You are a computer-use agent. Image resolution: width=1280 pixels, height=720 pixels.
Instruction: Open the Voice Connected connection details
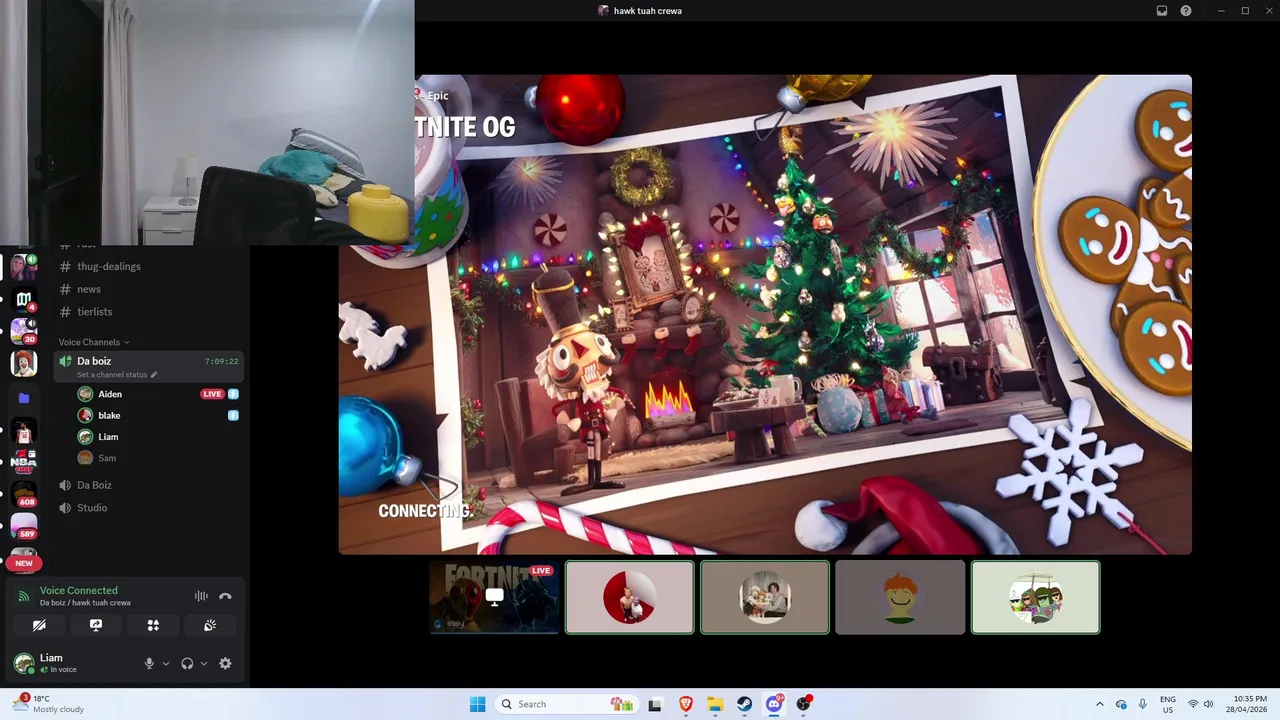79,591
